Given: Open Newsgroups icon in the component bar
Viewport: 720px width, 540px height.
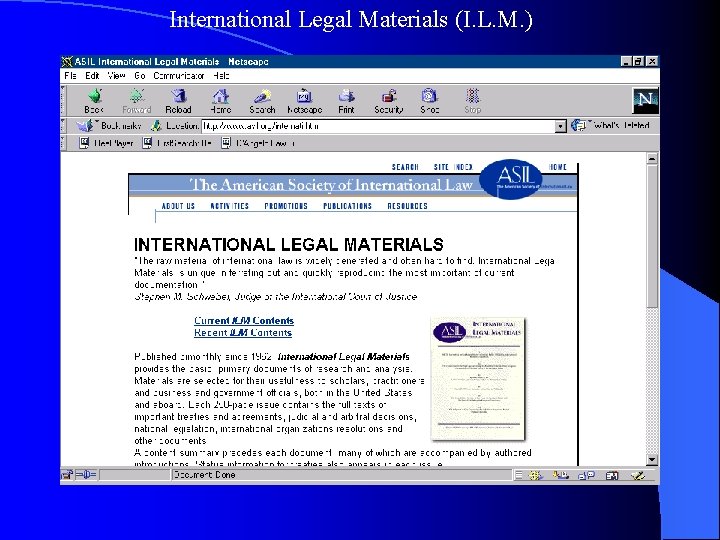Looking at the screenshot, I should tap(586, 476).
